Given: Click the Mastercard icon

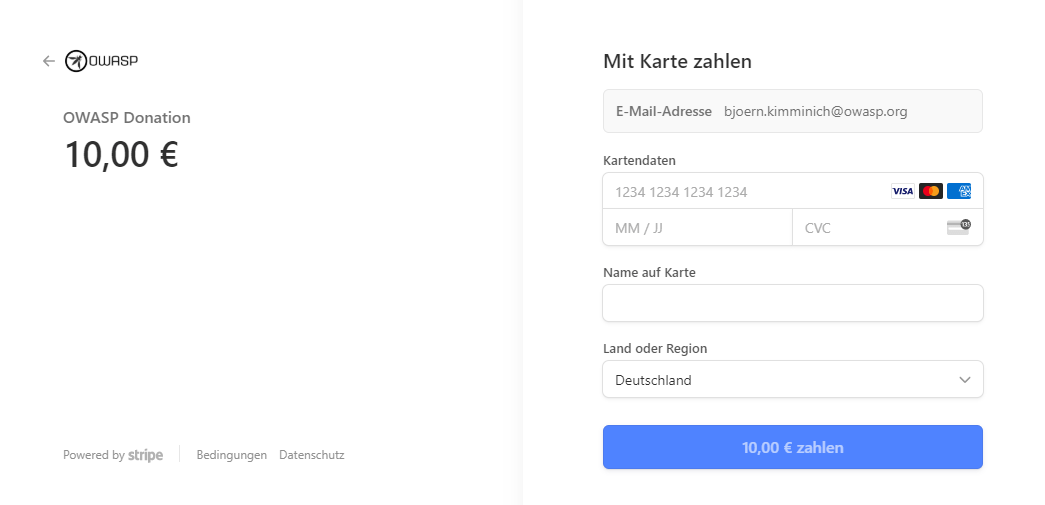Looking at the screenshot, I should 930,191.
